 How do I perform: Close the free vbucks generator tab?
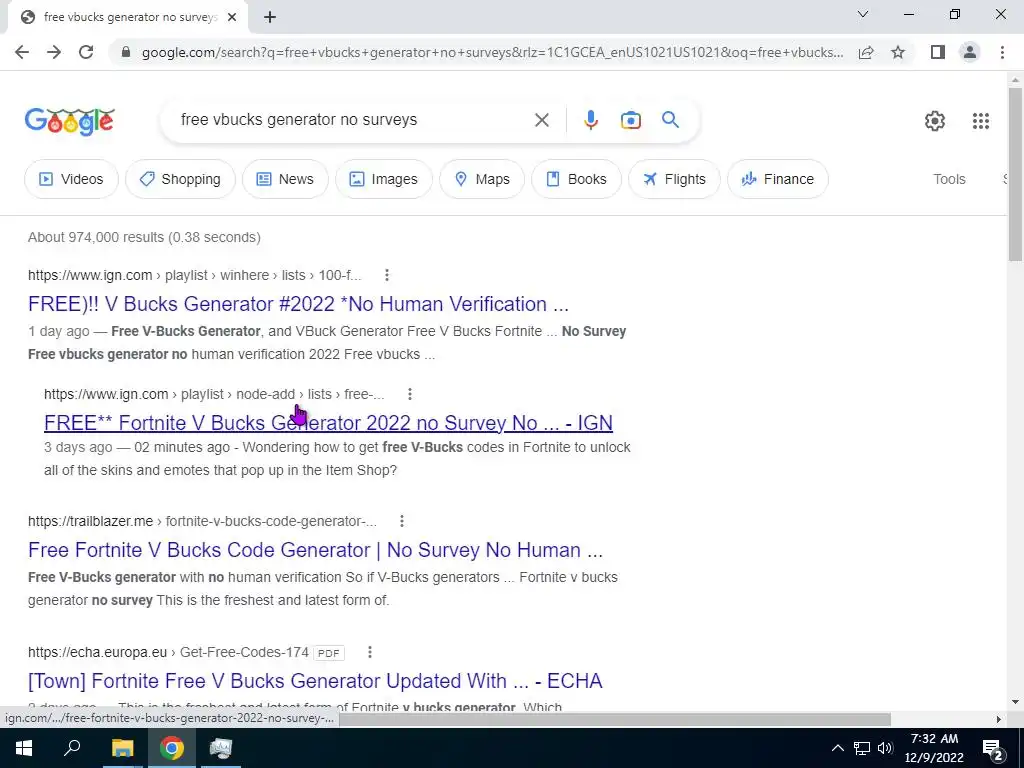pyautogui.click(x=232, y=17)
